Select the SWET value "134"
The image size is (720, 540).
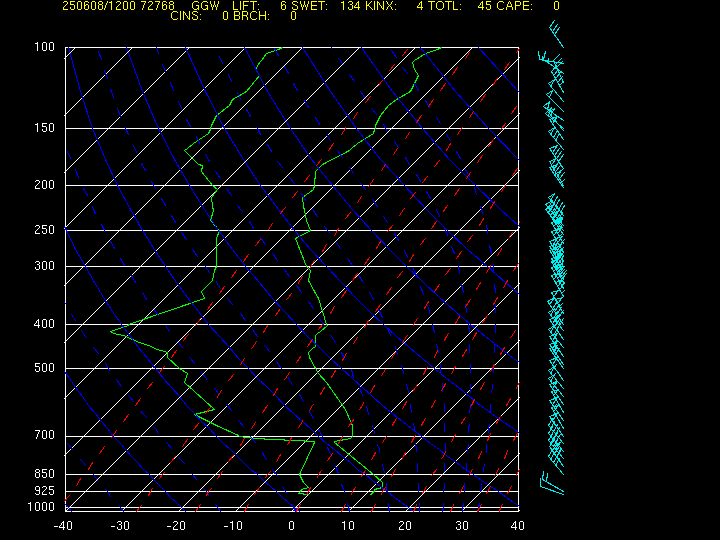[349, 6]
